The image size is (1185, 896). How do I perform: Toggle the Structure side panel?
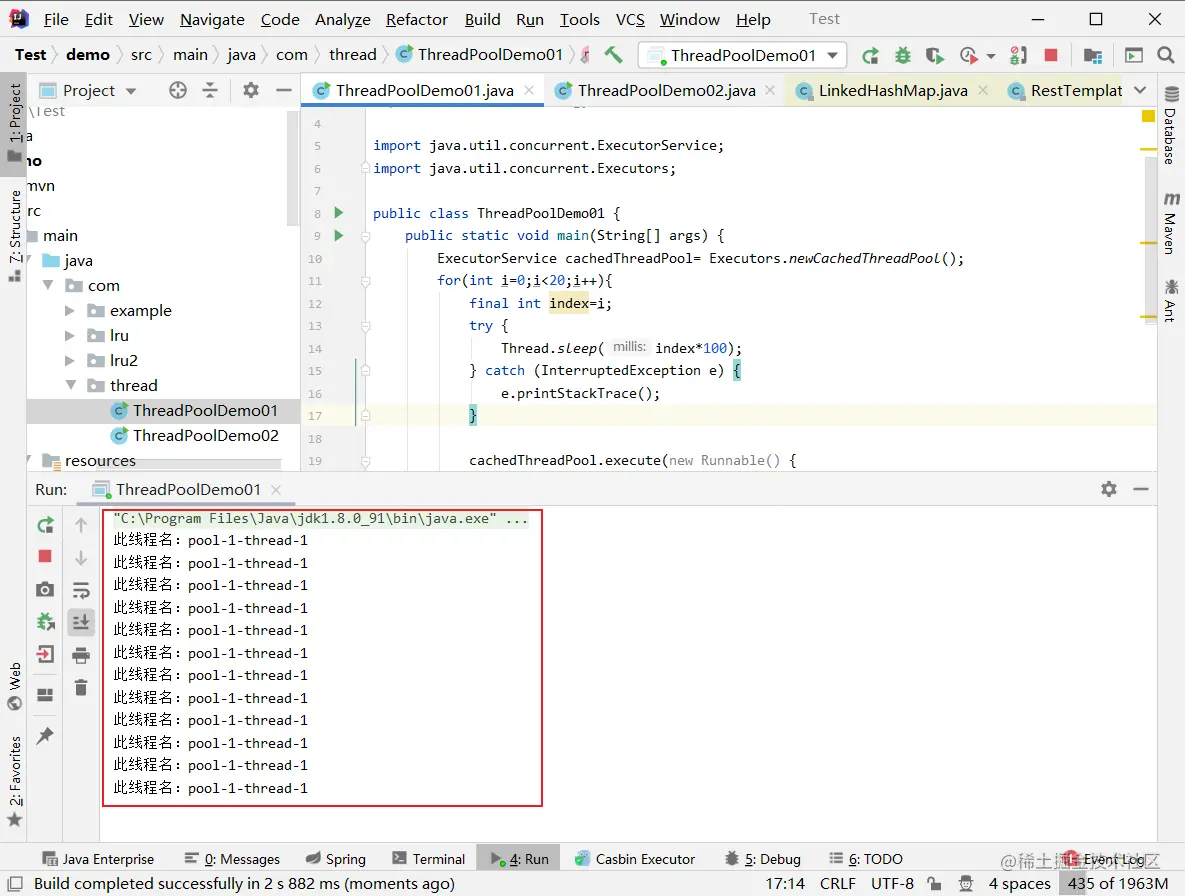point(14,235)
